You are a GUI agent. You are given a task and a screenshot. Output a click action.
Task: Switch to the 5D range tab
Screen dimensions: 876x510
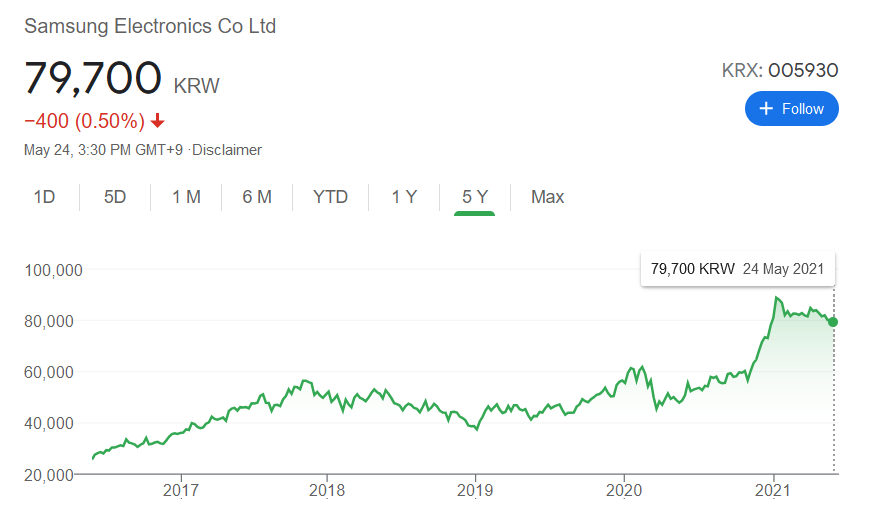[x=115, y=197]
